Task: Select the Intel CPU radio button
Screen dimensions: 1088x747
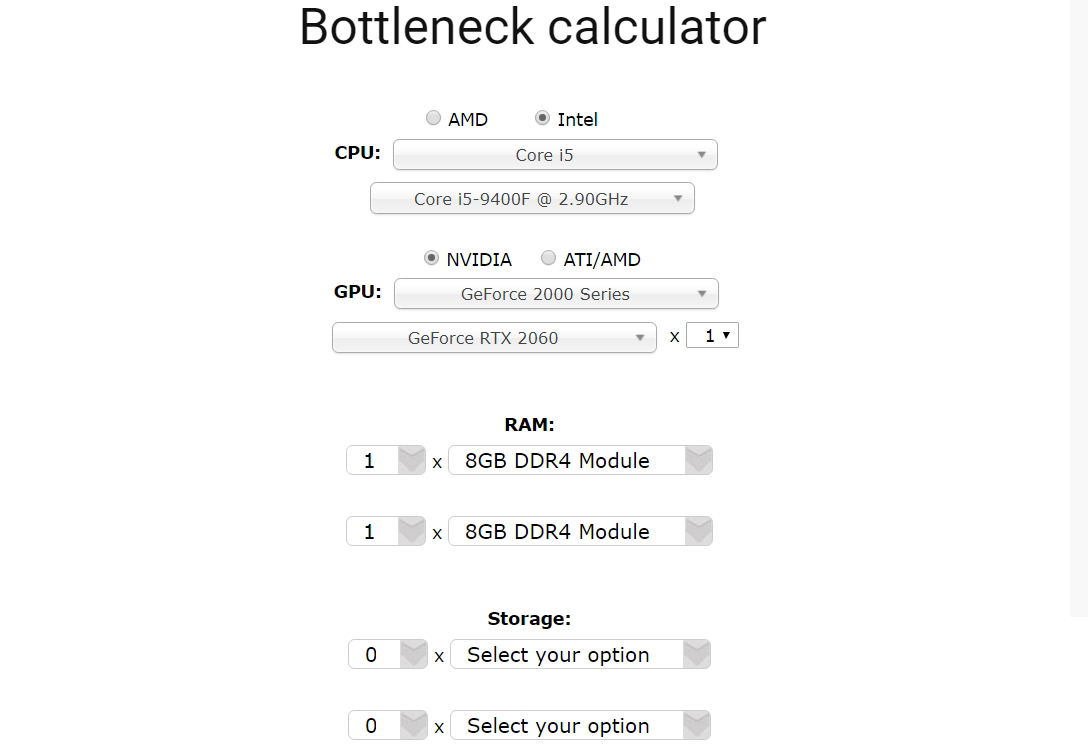Action: click(542, 118)
